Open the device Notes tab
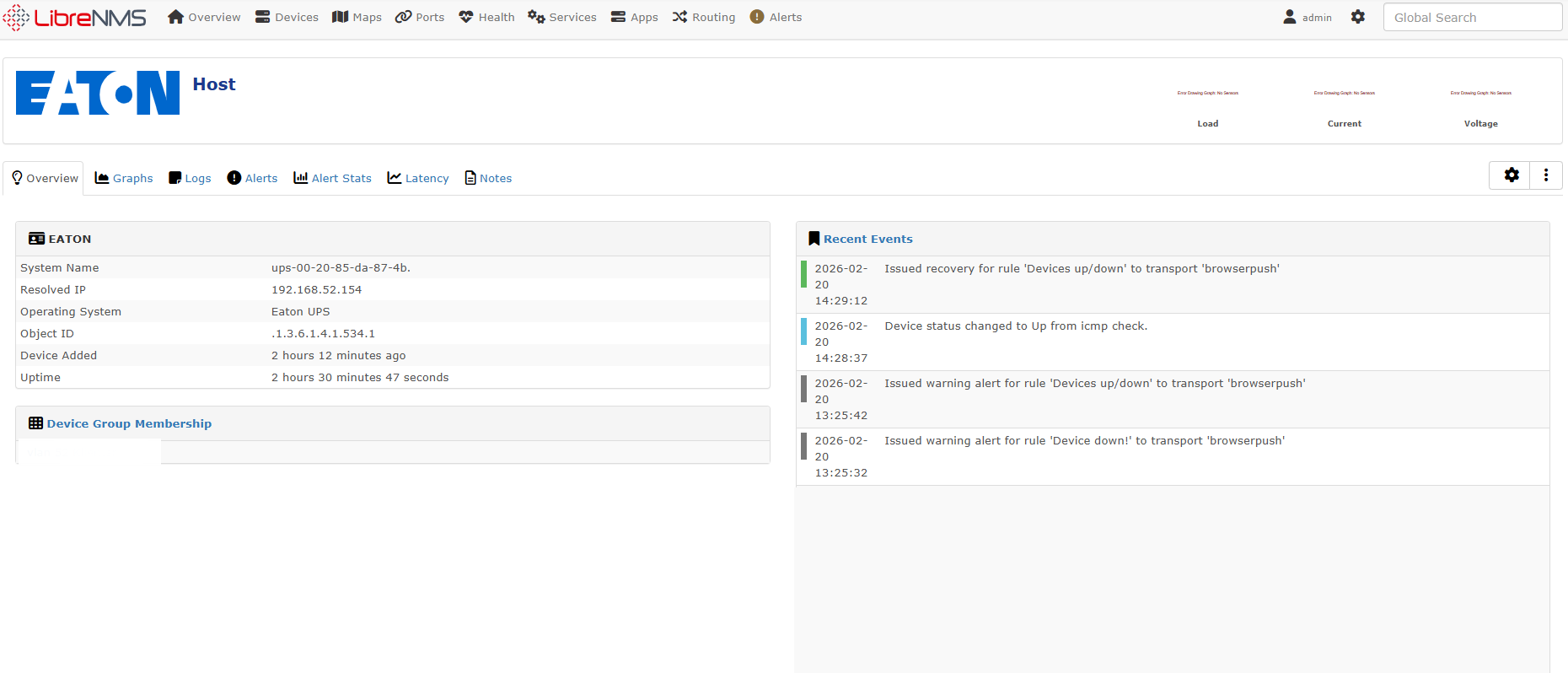1568x673 pixels. point(488,178)
